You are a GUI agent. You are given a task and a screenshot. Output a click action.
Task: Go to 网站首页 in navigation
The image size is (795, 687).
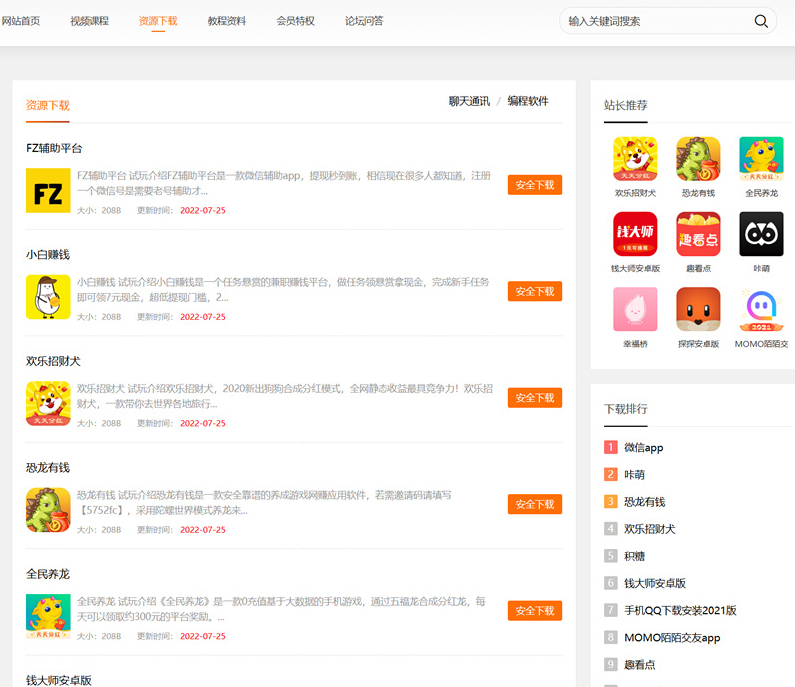click(x=21, y=21)
